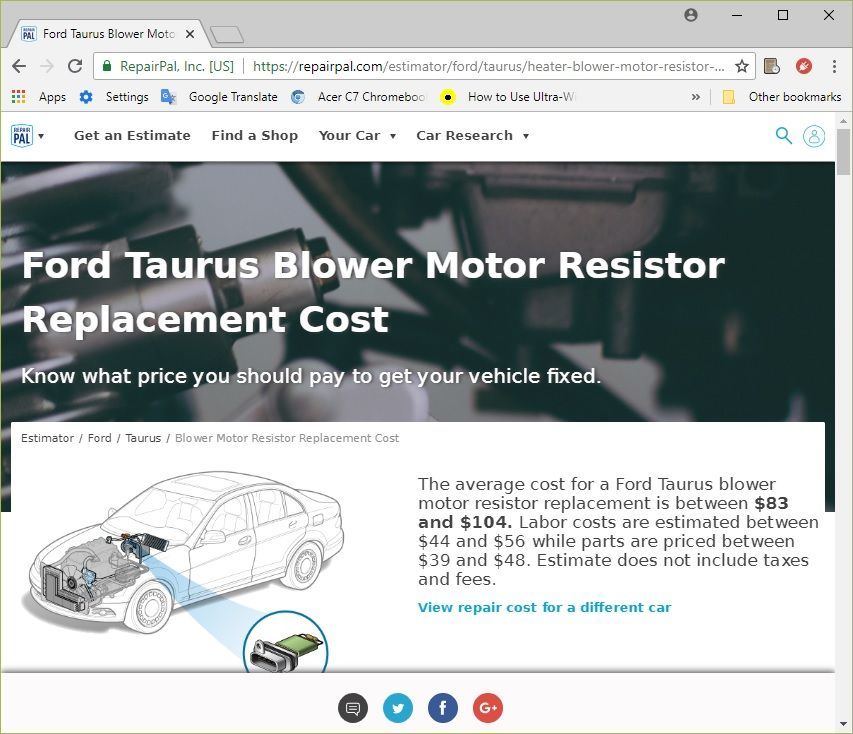Click the browser back arrow
The image size is (853, 734).
(19, 66)
